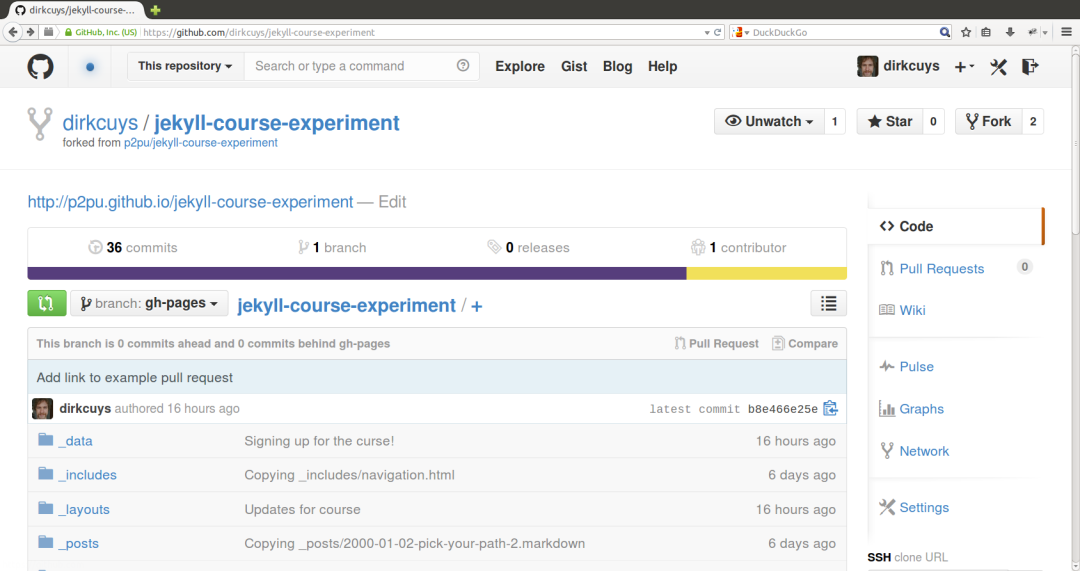Screen dimensions: 1080x571
Task: Open the Gist menu item
Action: point(574,66)
